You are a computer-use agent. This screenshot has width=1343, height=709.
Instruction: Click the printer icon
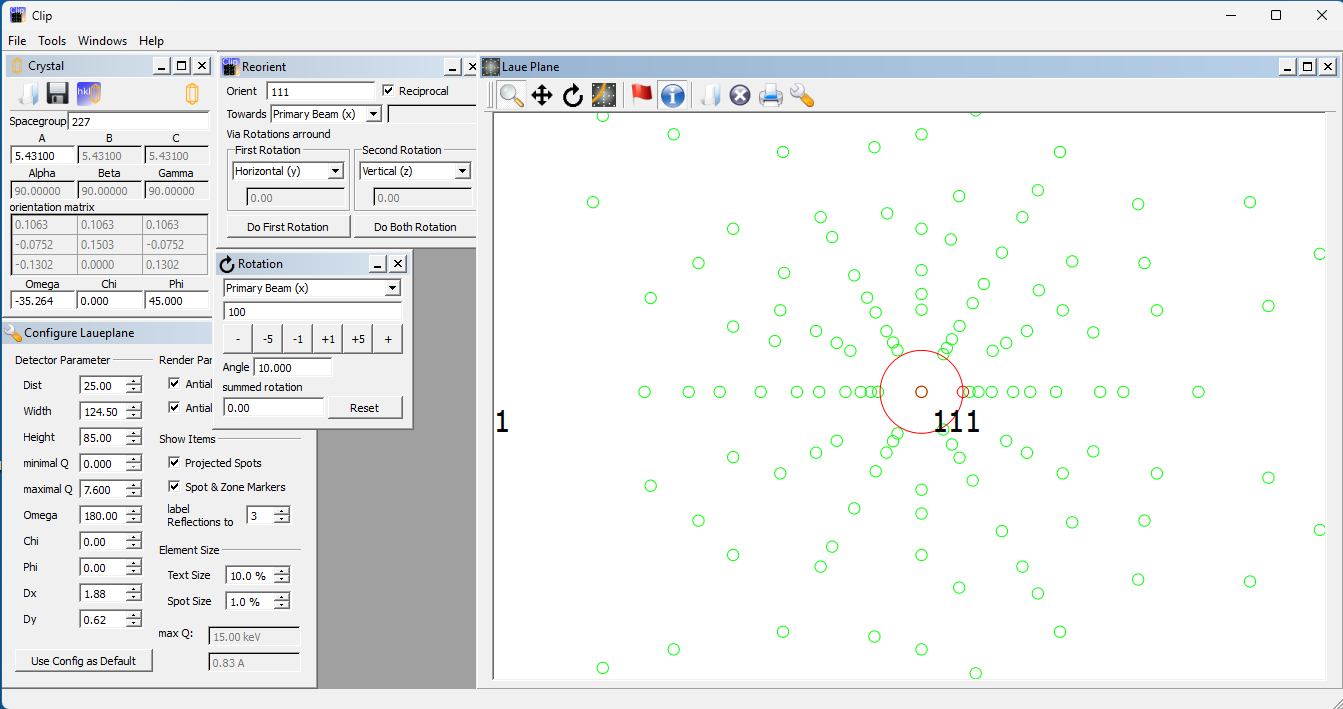tap(770, 95)
